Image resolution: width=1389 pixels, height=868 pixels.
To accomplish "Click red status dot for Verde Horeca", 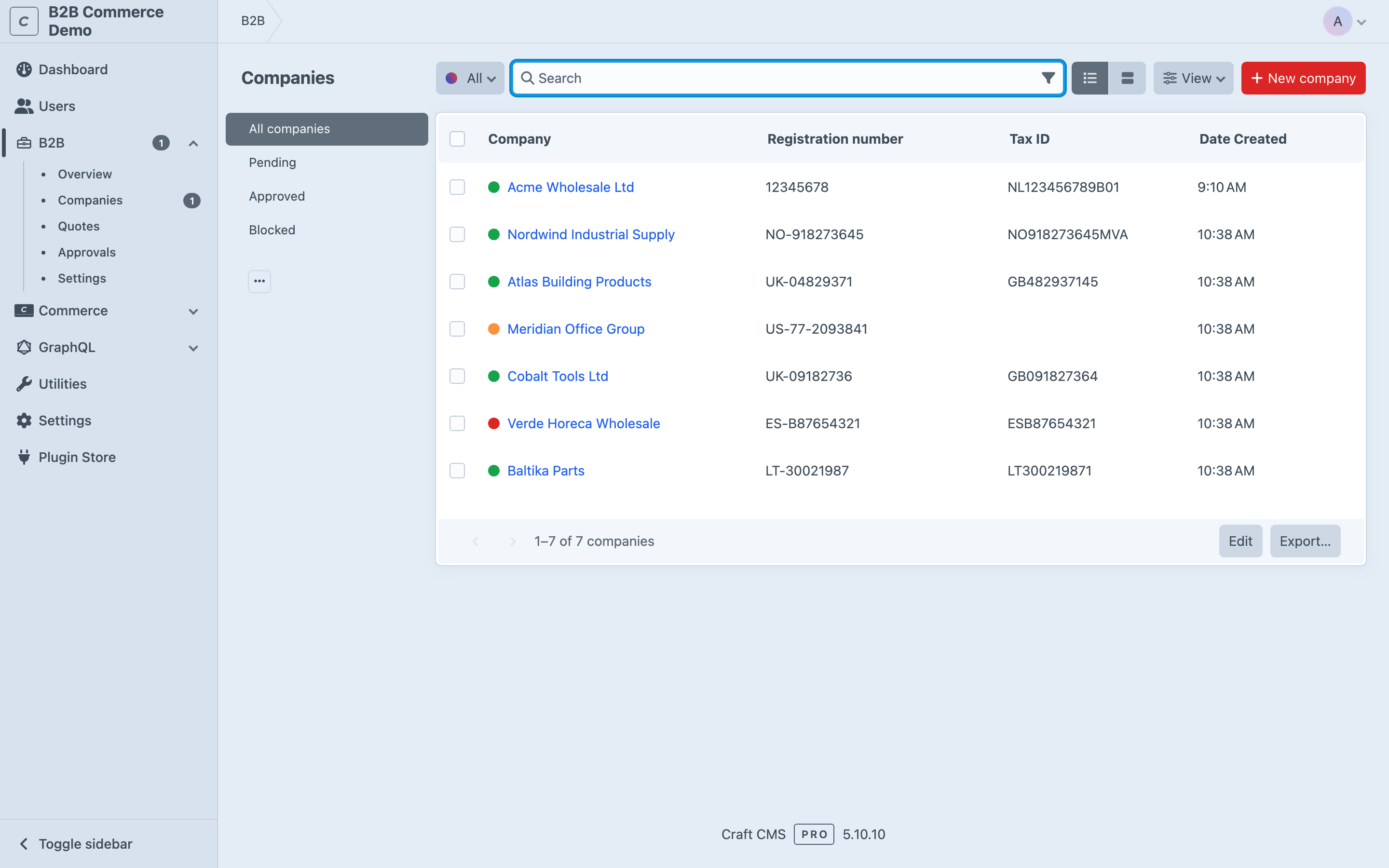I will click(493, 424).
